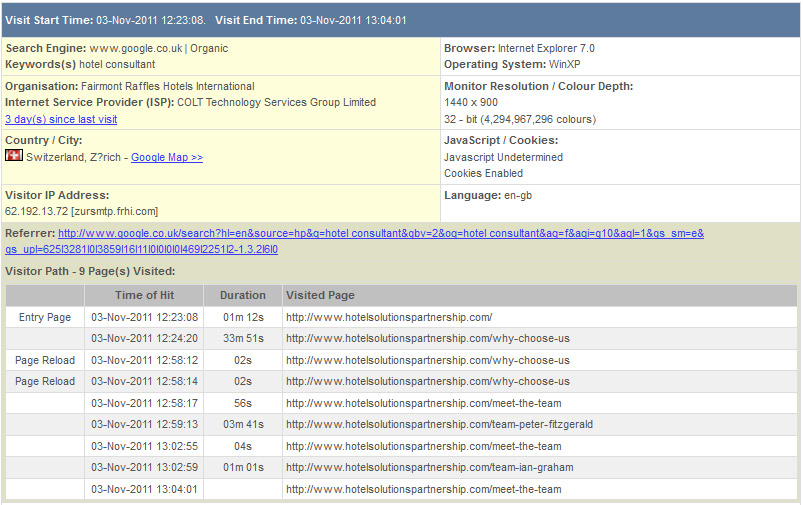Click the IP address 62.192.13.72 text
This screenshot has height=505, width=803.
click(36, 212)
